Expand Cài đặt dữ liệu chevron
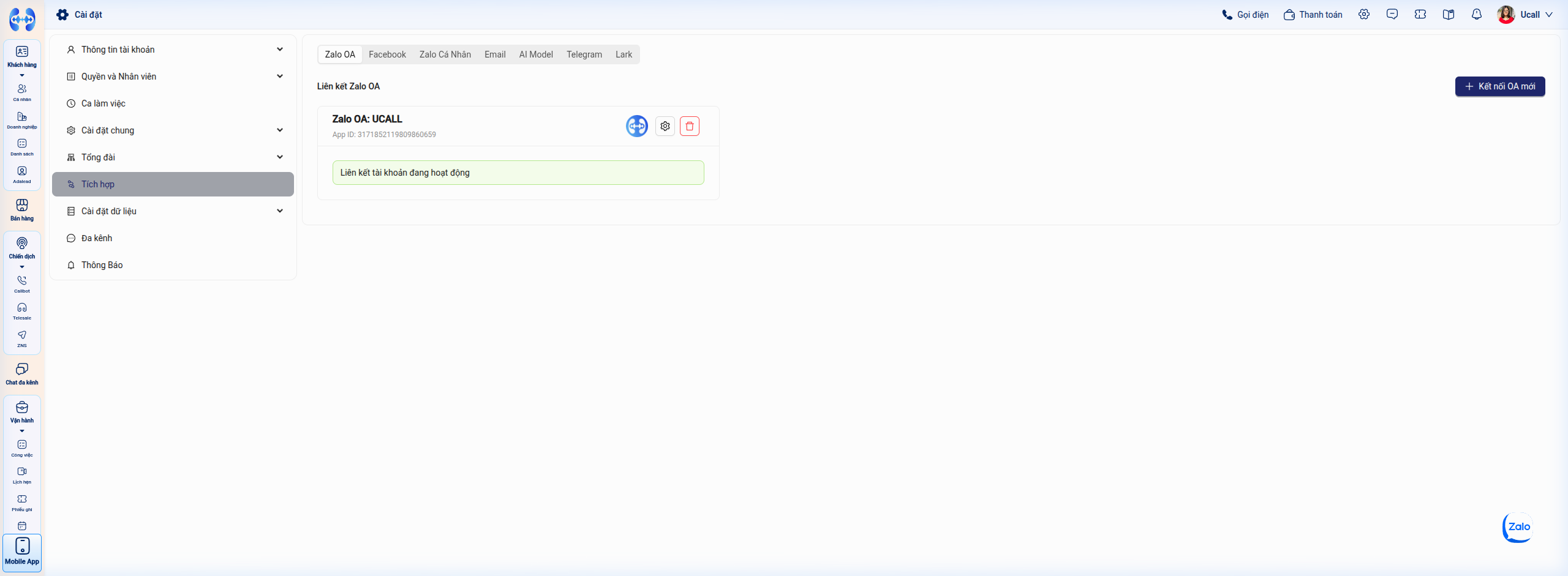The image size is (1568, 576). click(280, 211)
